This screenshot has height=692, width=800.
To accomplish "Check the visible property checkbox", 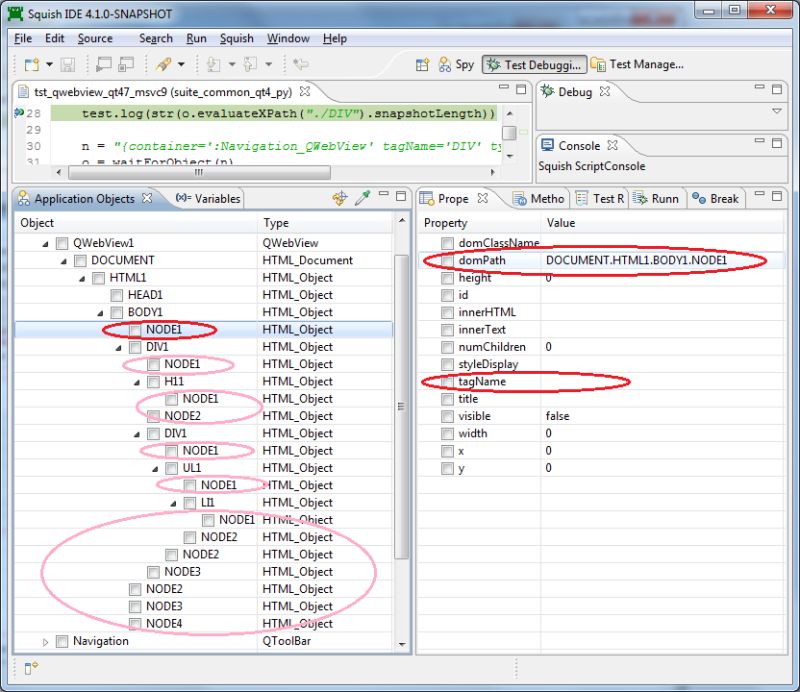I will [x=446, y=416].
